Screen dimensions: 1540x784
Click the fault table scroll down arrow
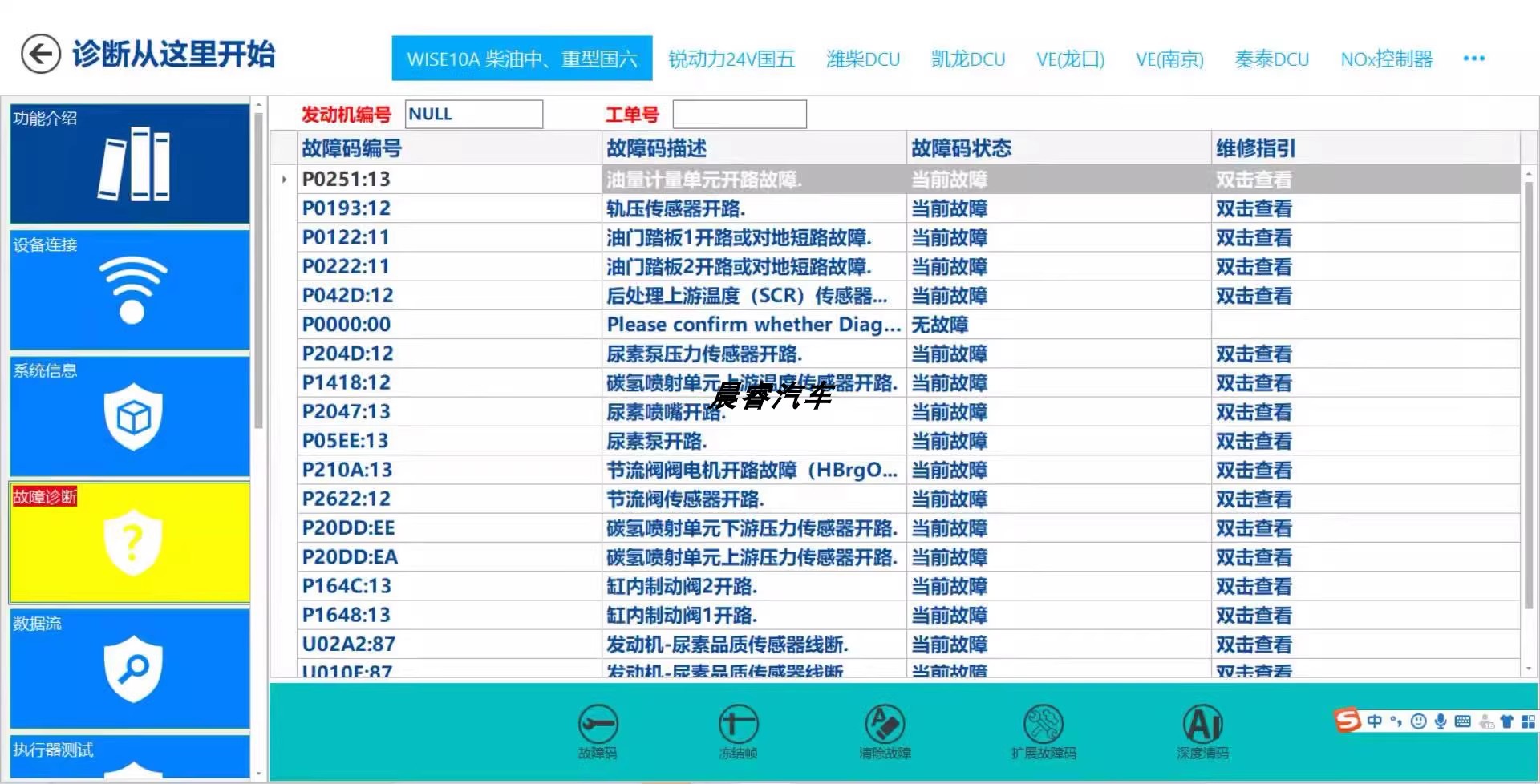pos(1529,669)
